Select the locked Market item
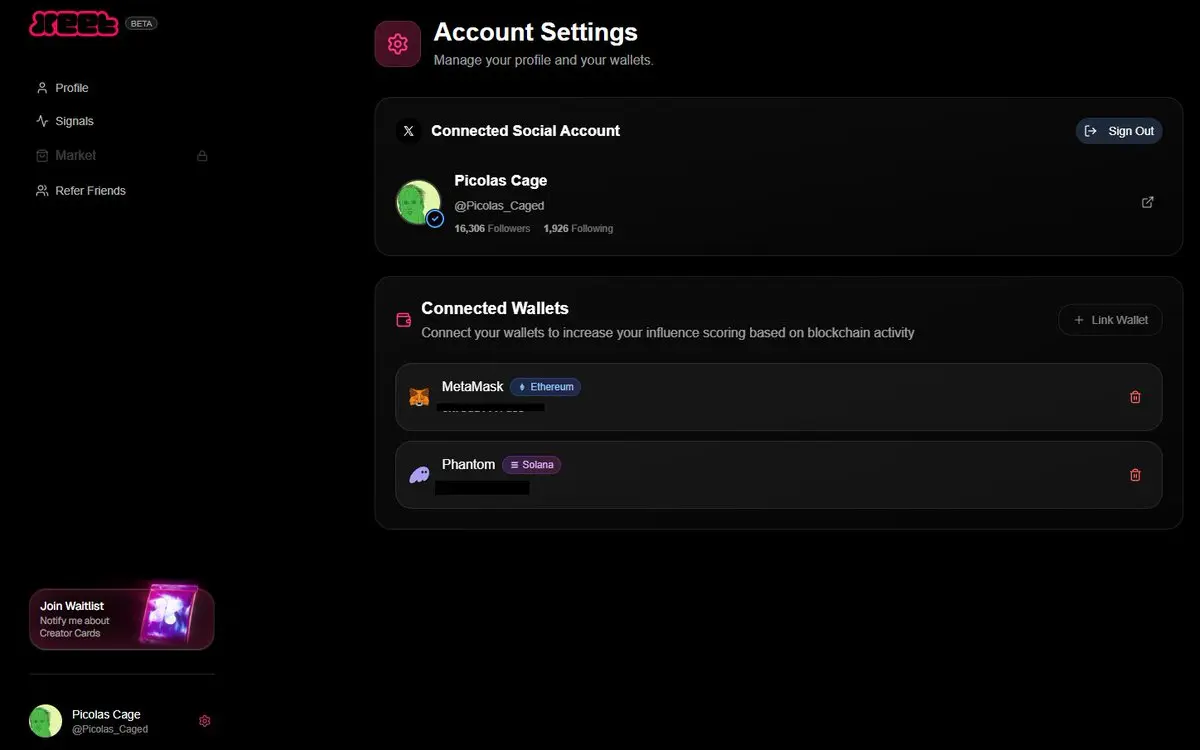This screenshot has width=1200, height=750. point(121,156)
